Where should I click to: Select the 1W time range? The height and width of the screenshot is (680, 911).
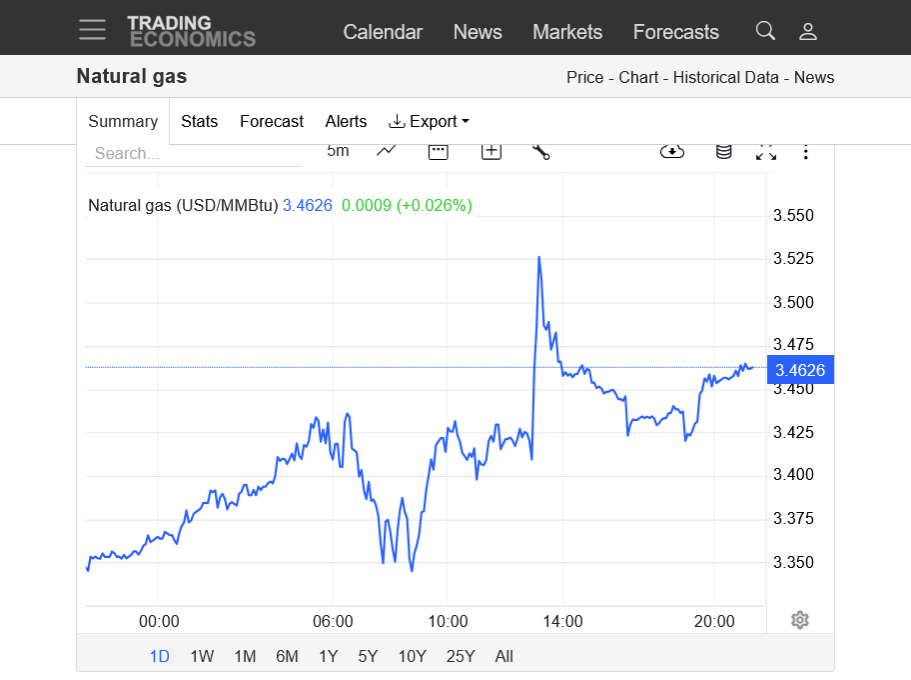pos(202,656)
